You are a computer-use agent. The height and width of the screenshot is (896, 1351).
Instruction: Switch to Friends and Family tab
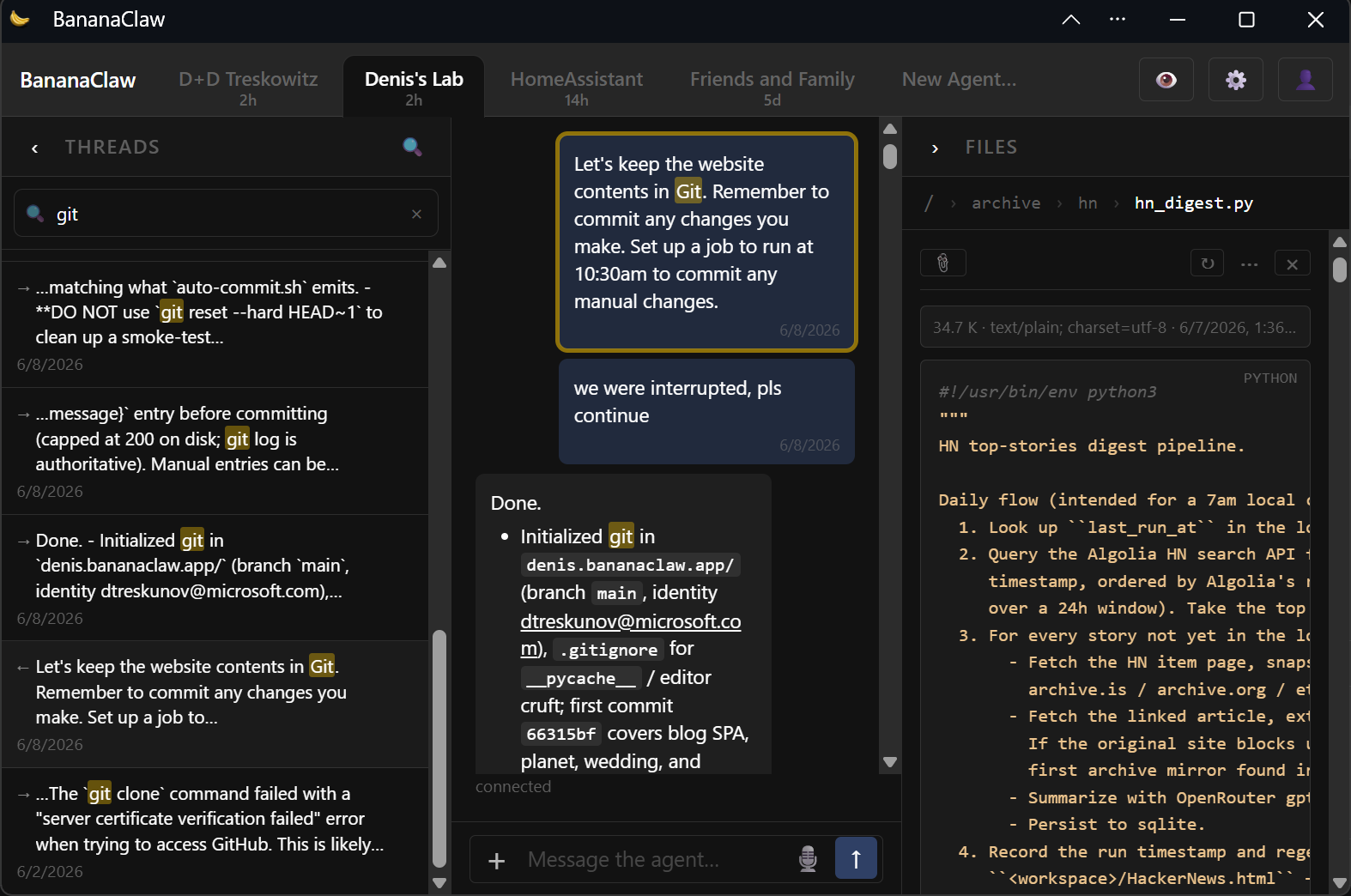[772, 87]
